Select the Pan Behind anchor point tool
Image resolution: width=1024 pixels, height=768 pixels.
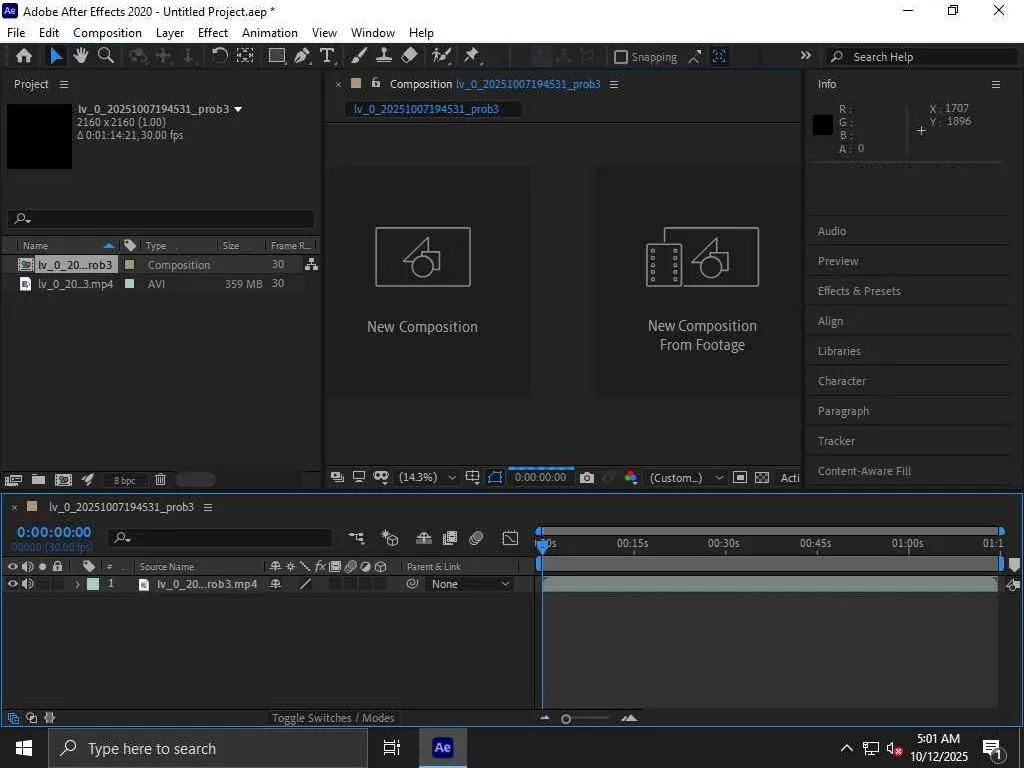(x=245, y=56)
